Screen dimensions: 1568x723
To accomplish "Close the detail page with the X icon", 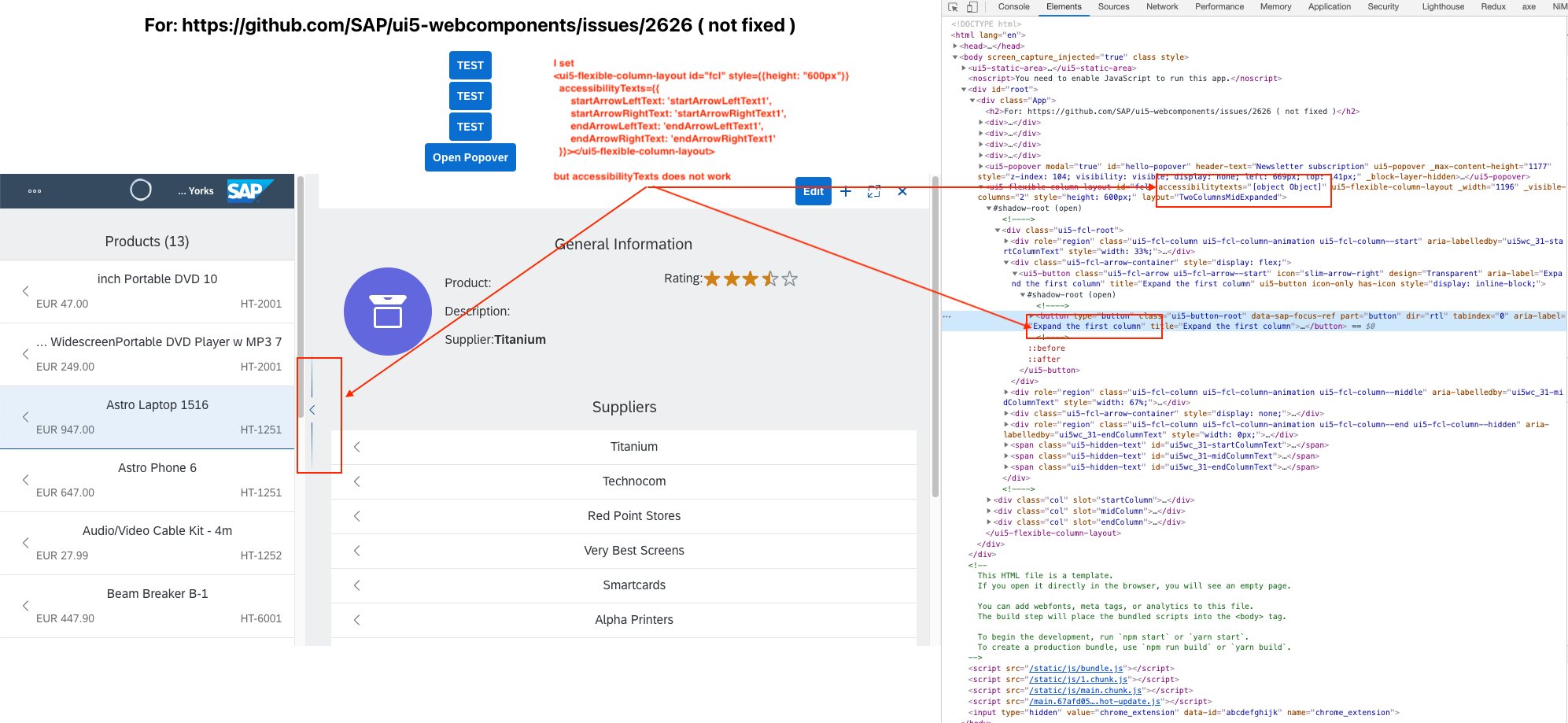I will [x=902, y=191].
